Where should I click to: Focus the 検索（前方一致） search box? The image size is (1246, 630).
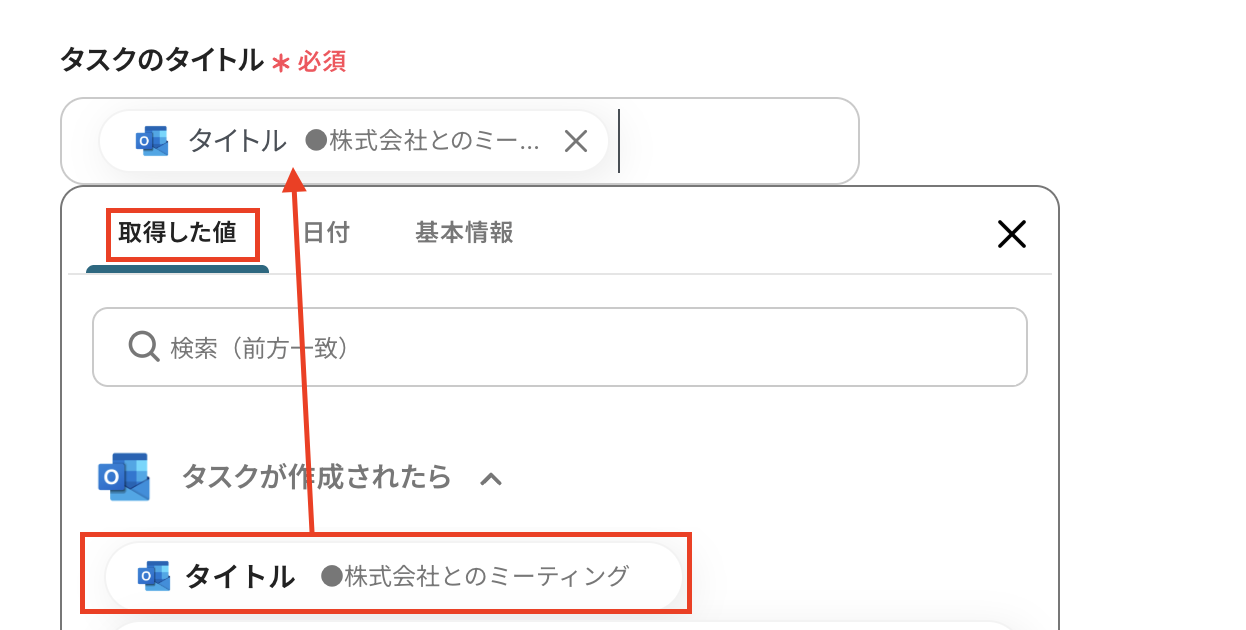[x=580, y=347]
